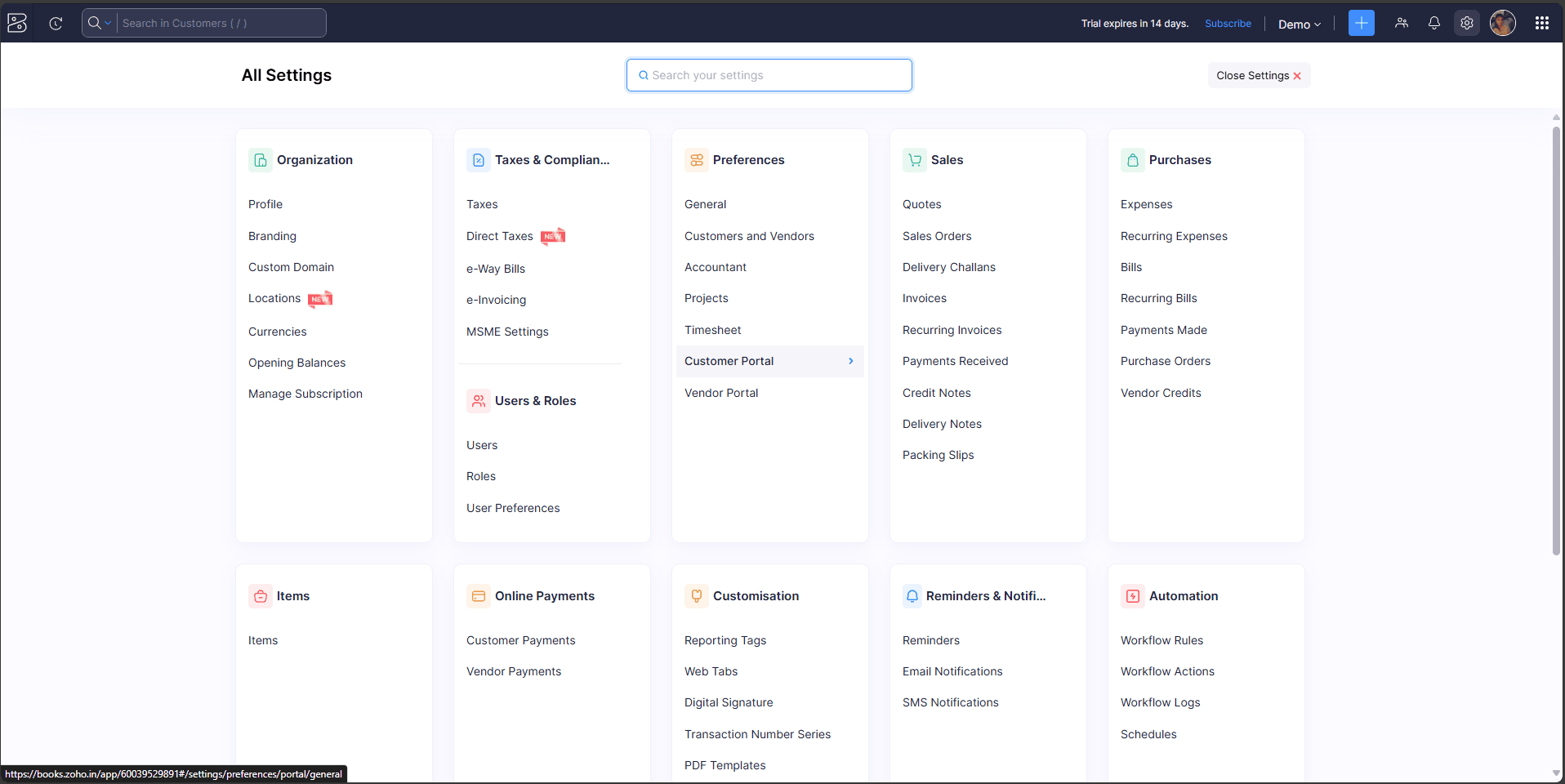The image size is (1565, 784).
Task: Open Recurring Invoices settings
Action: pos(952,330)
